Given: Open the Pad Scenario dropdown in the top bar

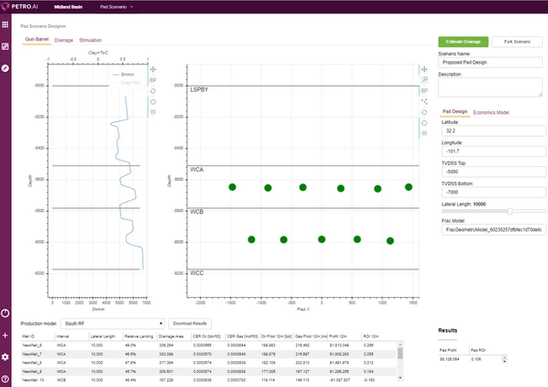Looking at the screenshot, I should point(116,7).
